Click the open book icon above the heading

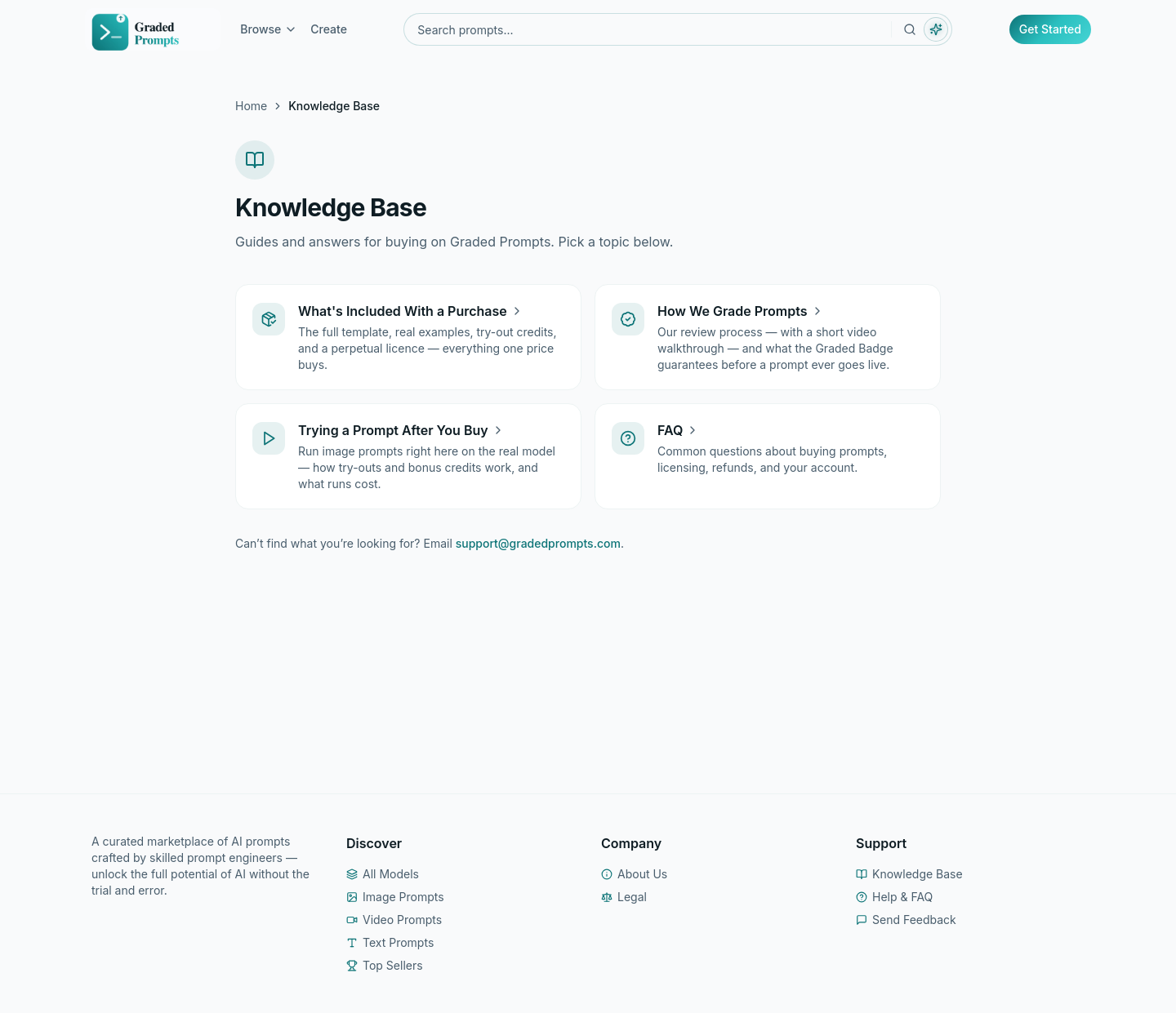(x=255, y=160)
